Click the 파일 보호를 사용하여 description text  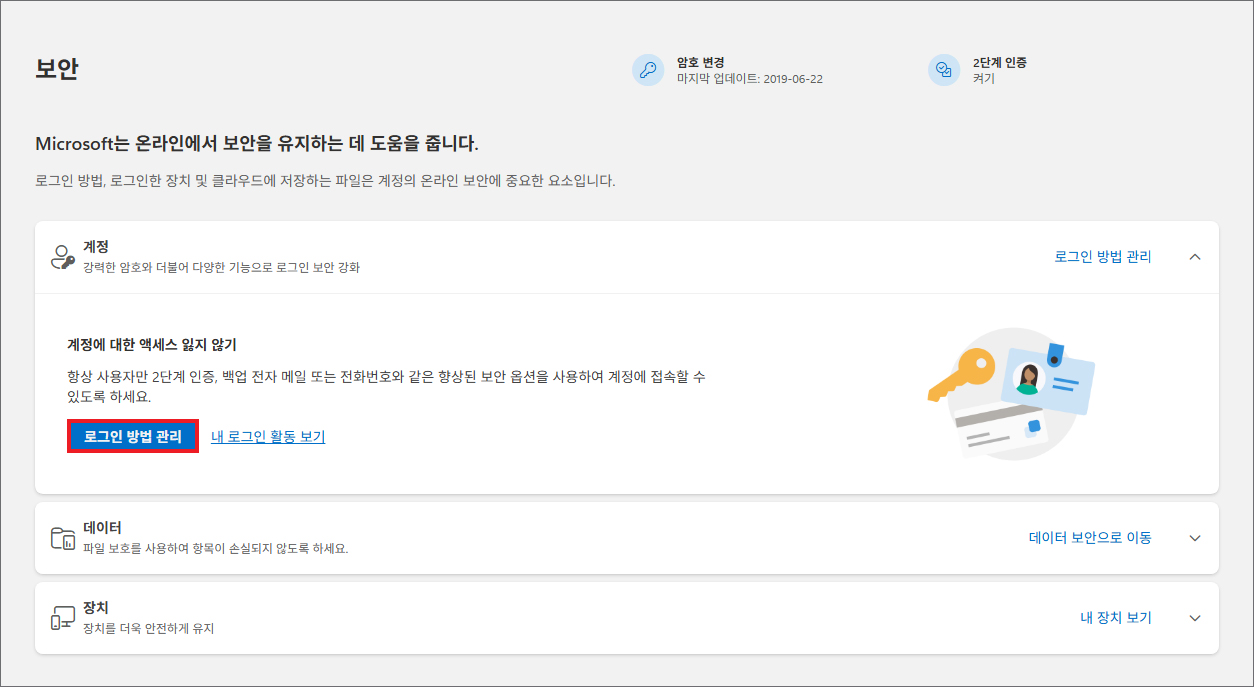click(216, 549)
